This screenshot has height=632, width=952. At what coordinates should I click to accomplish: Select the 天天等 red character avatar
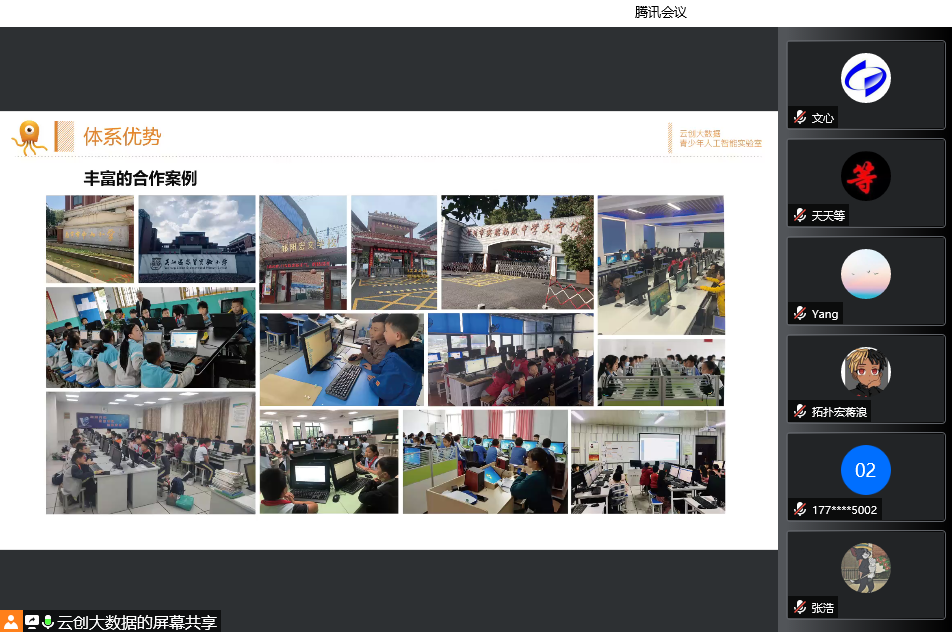(x=865, y=176)
